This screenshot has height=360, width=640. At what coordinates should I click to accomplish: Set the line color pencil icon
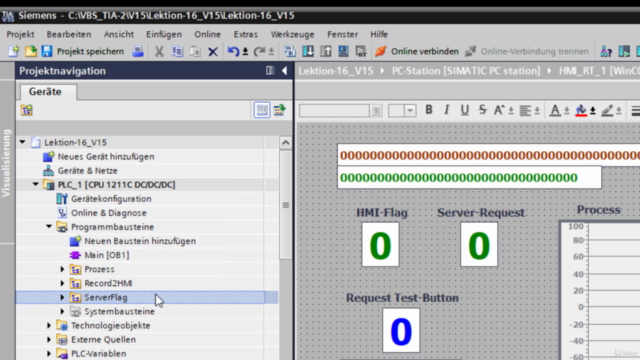(x=607, y=110)
